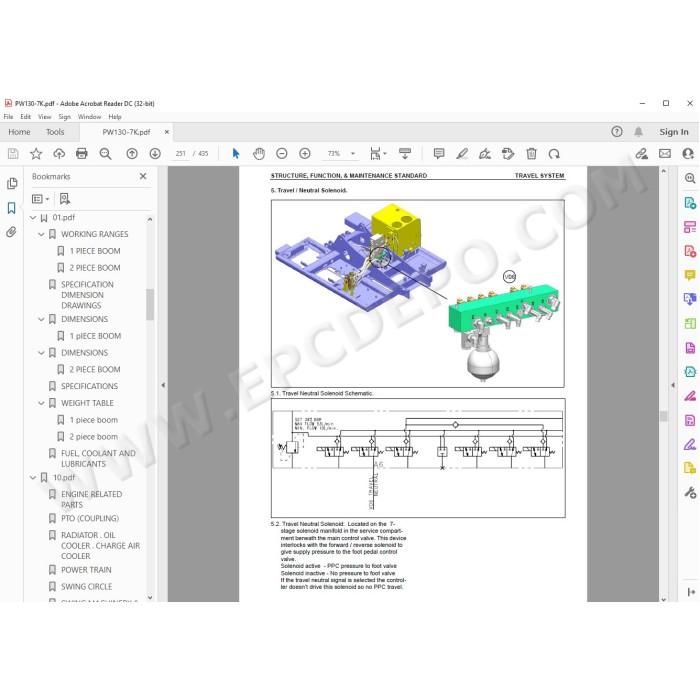Image resolution: width=700 pixels, height=700 pixels.
Task: Open the Attachments paperclip panel
Action: [11, 232]
